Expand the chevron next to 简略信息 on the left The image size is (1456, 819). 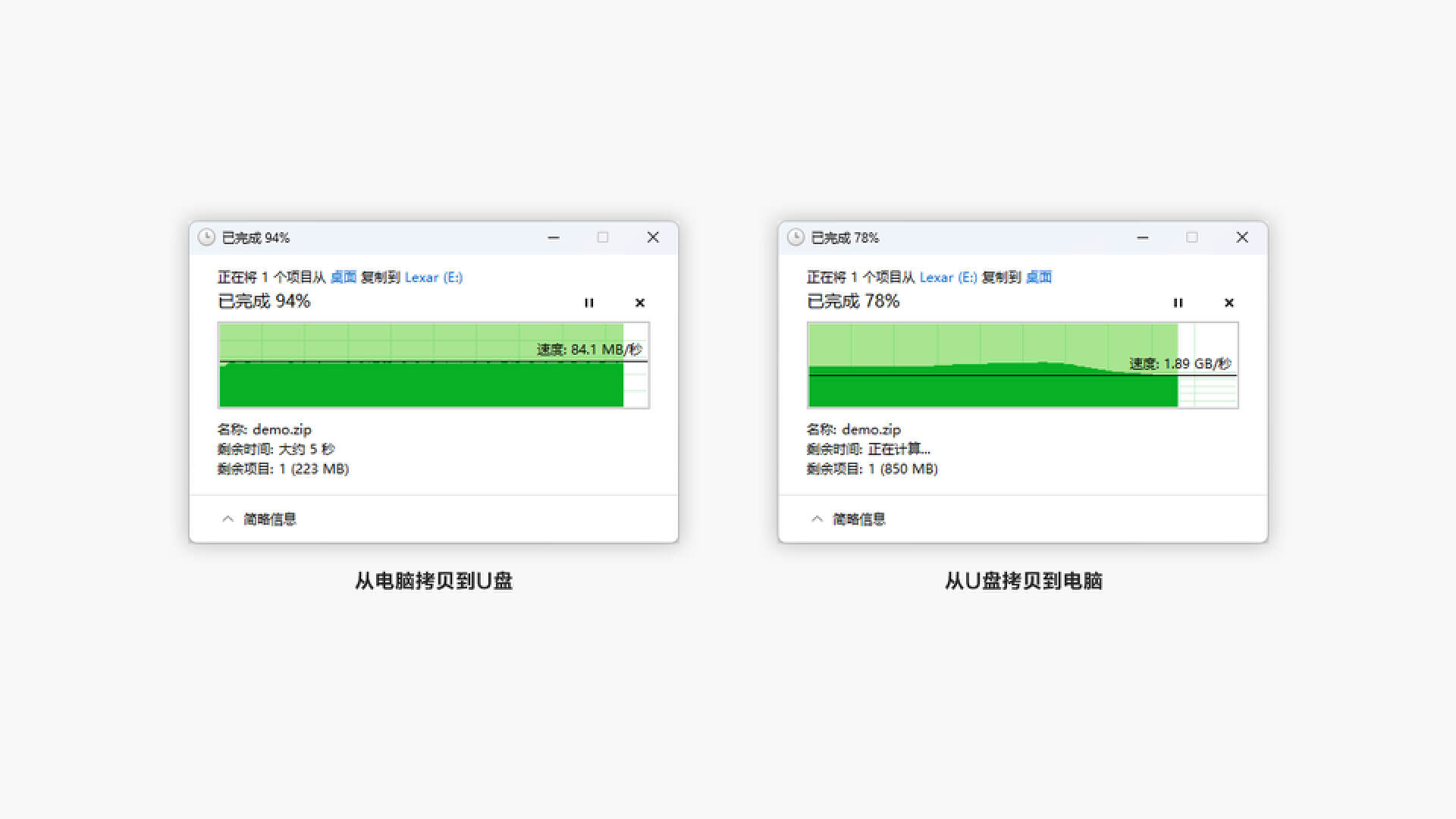point(227,519)
